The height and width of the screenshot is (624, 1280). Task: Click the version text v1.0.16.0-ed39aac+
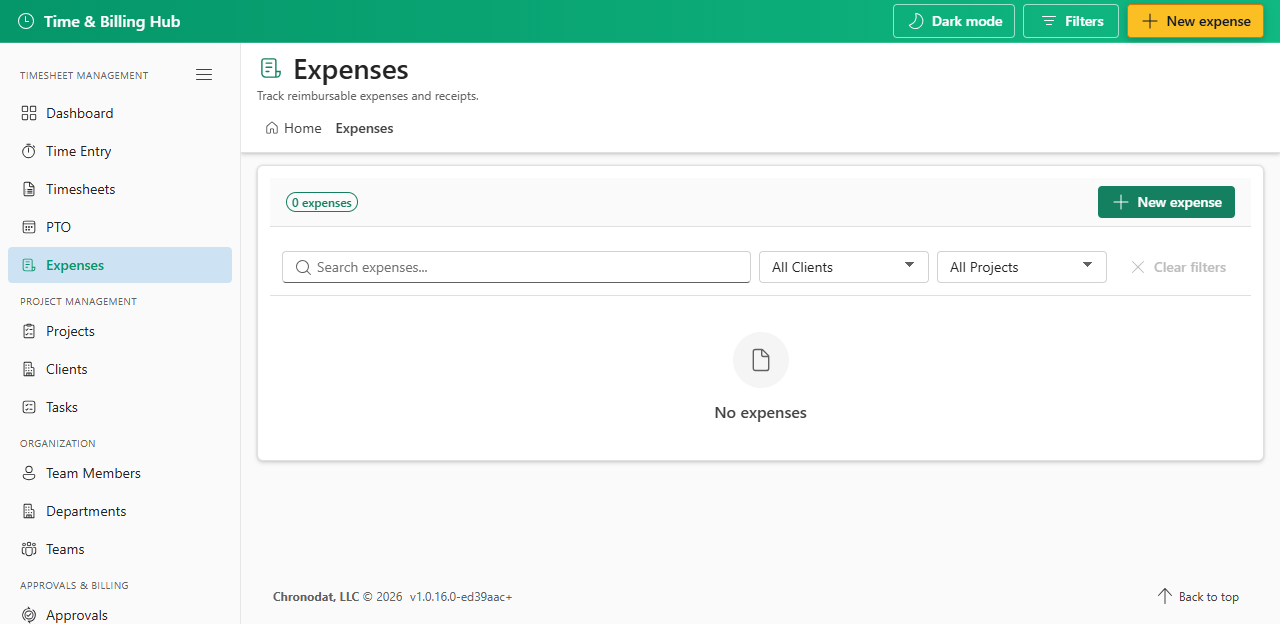(461, 596)
